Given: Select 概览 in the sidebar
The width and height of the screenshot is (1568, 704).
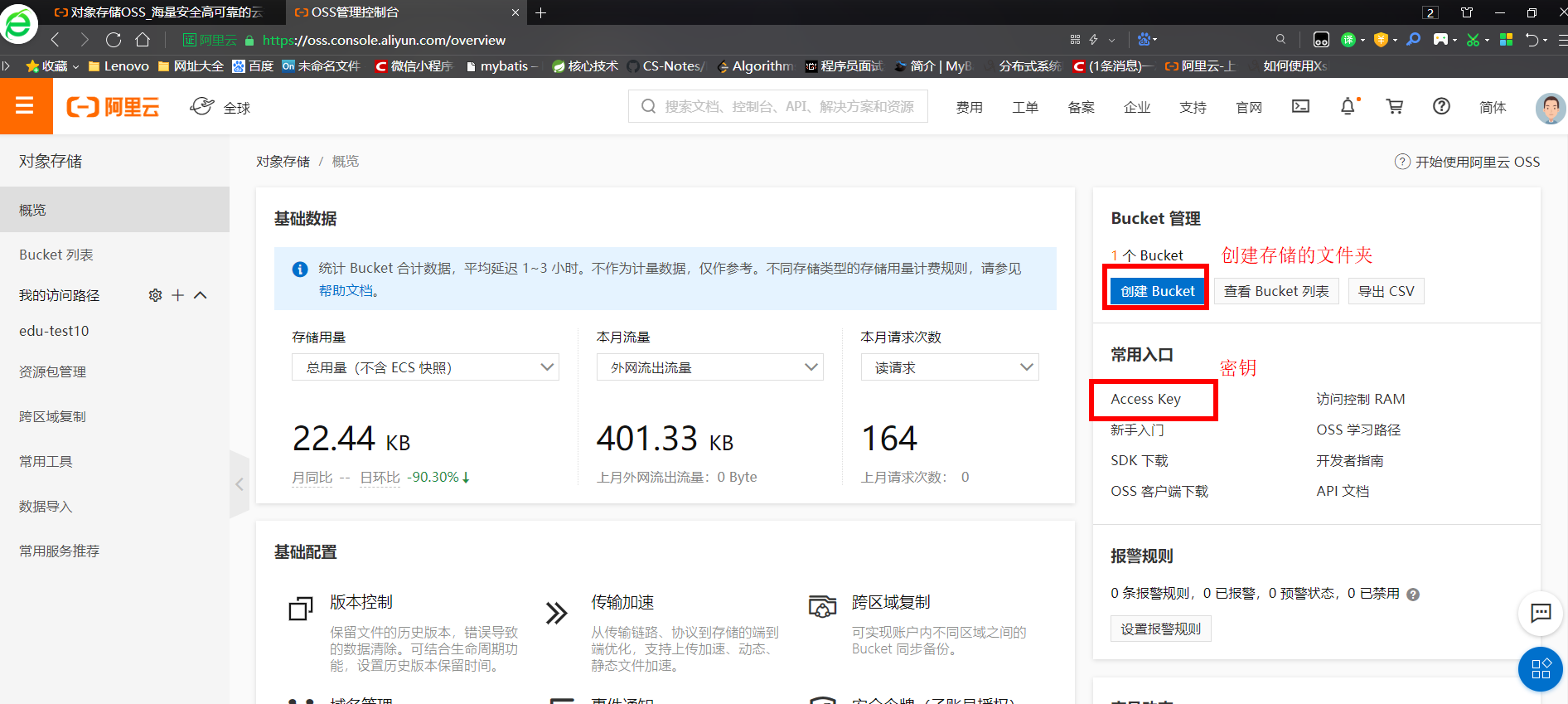Looking at the screenshot, I should click(x=114, y=210).
